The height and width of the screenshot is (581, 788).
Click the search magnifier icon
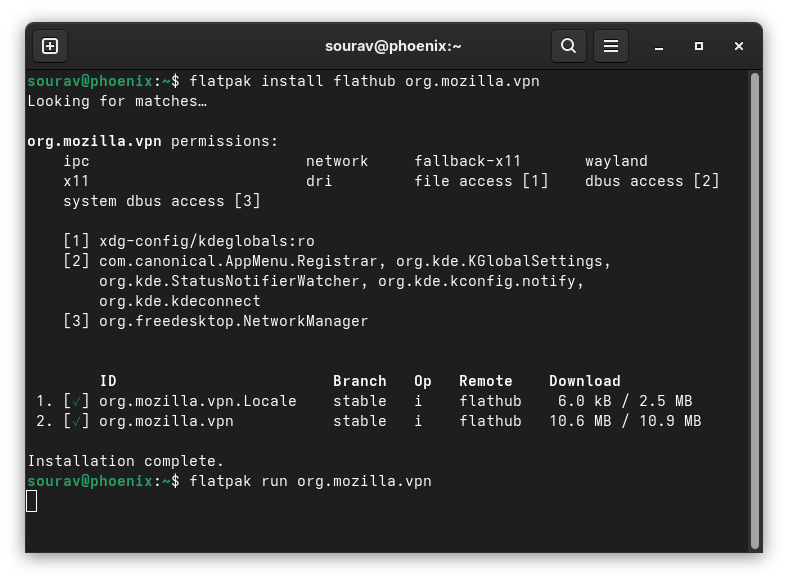pyautogui.click(x=568, y=46)
